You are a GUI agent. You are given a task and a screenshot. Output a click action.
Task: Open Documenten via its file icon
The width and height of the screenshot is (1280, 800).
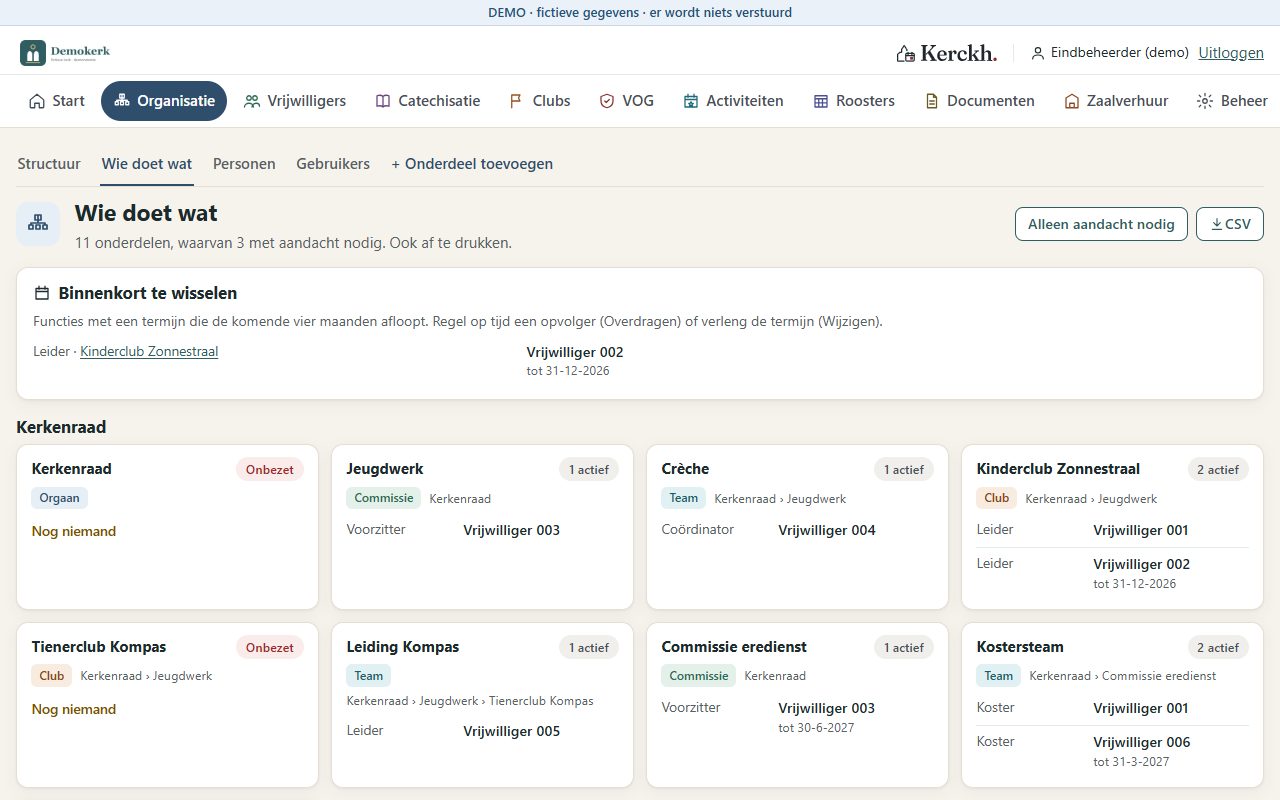tap(932, 101)
